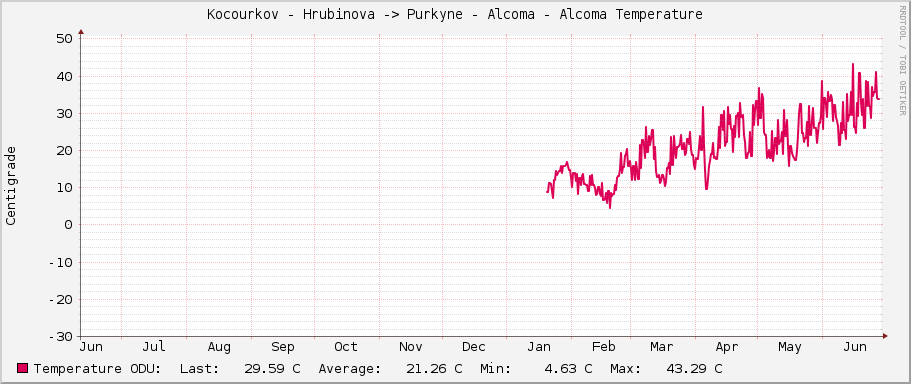911x384 pixels.
Task: Click the Min value '4.63 C'
Action: click(x=569, y=369)
